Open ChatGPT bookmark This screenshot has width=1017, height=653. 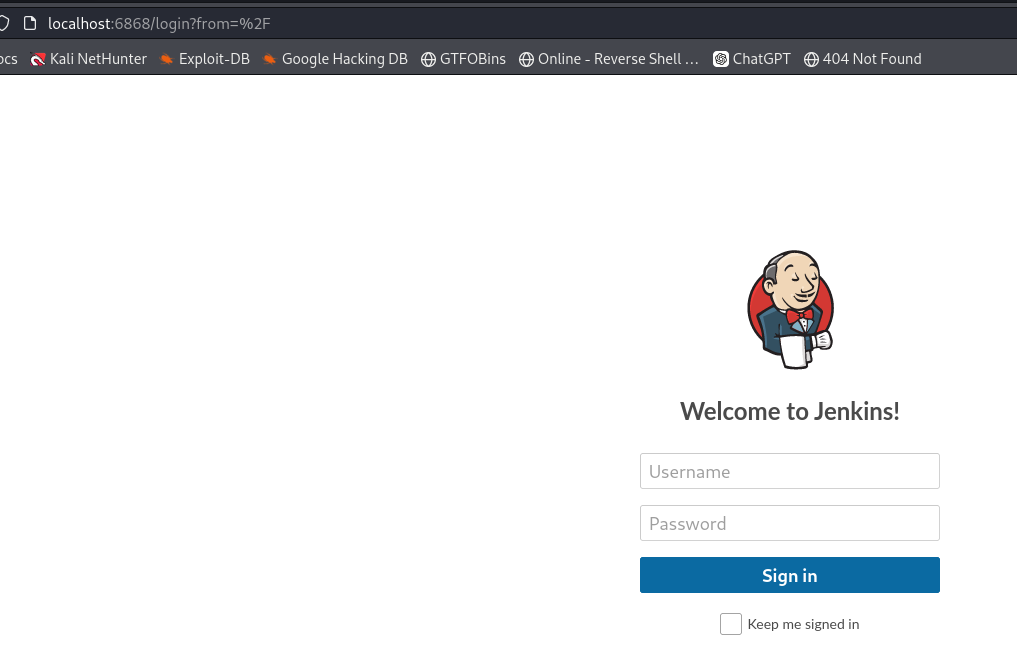pos(752,59)
